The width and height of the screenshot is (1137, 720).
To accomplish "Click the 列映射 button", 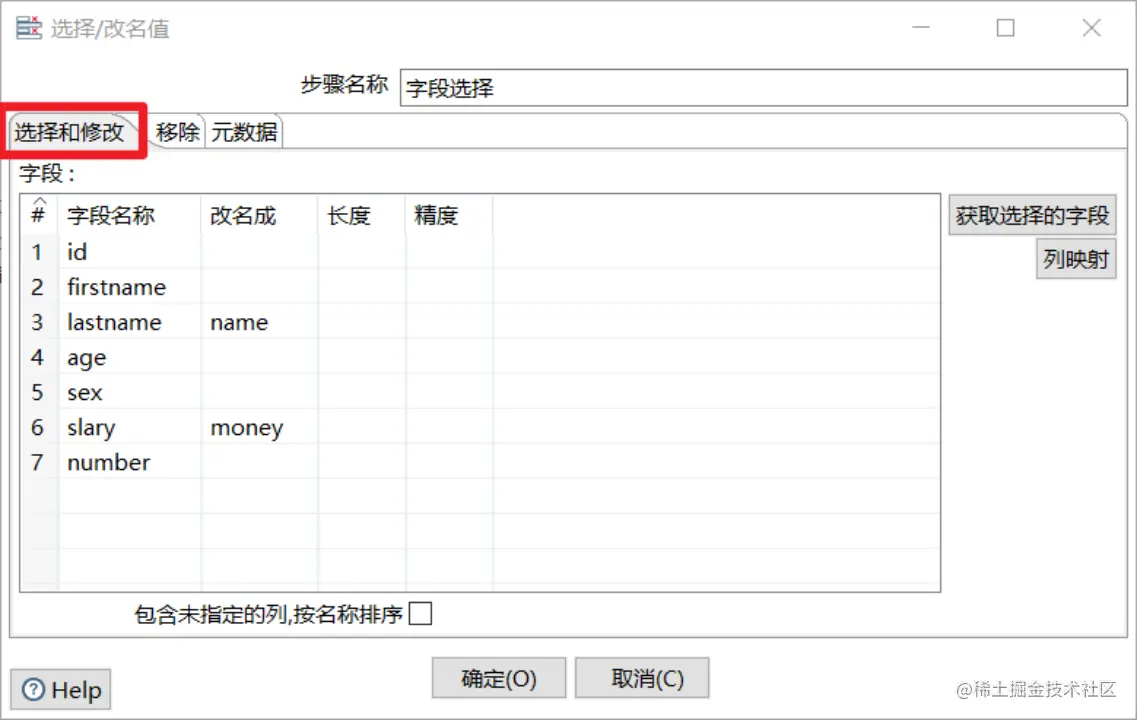I will click(1076, 259).
